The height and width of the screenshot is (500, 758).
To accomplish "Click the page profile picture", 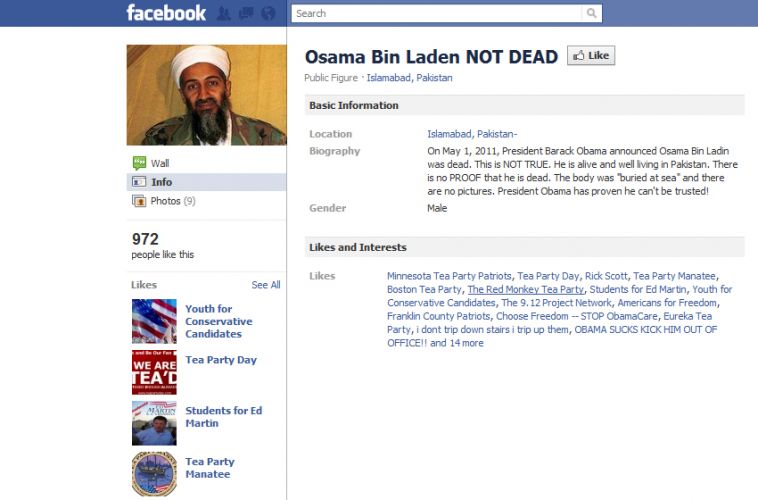I will pyautogui.click(x=206, y=95).
